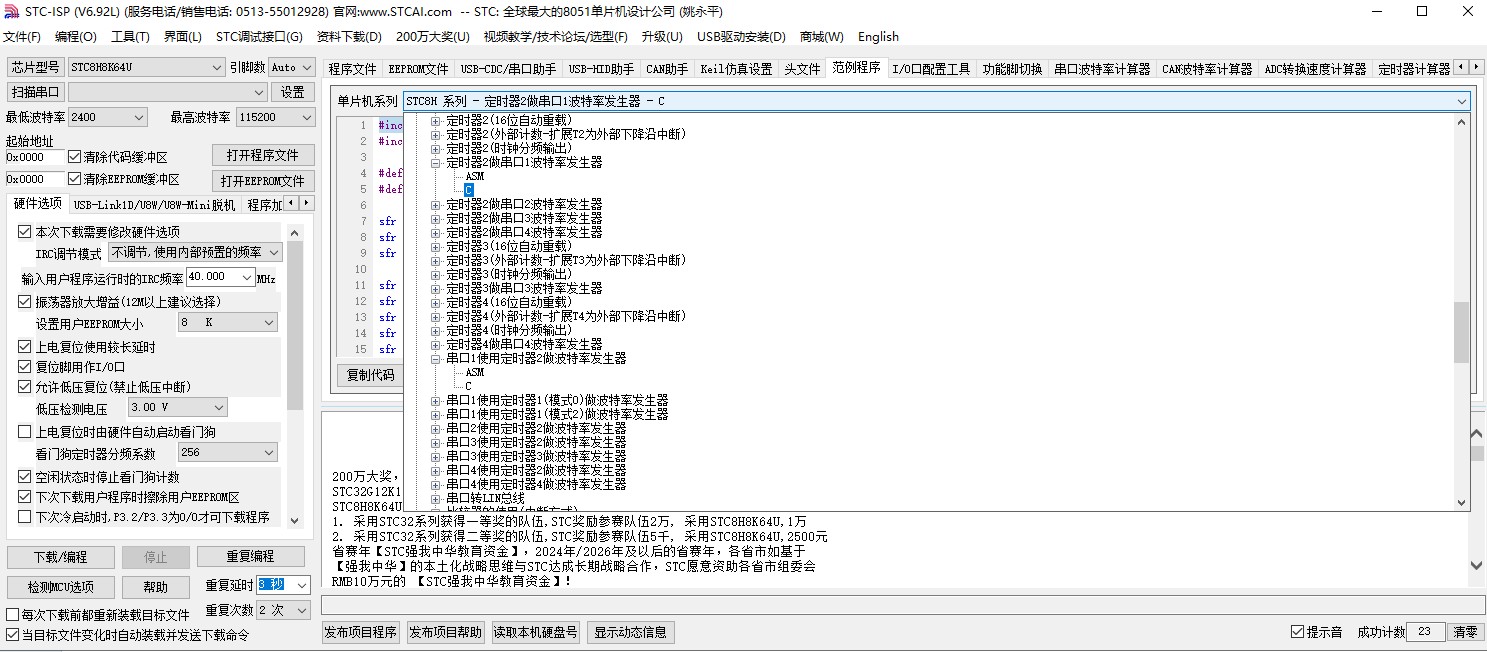The height and width of the screenshot is (652, 1487).
Task: Click 读取本机硬盘号 button
Action: [536, 632]
